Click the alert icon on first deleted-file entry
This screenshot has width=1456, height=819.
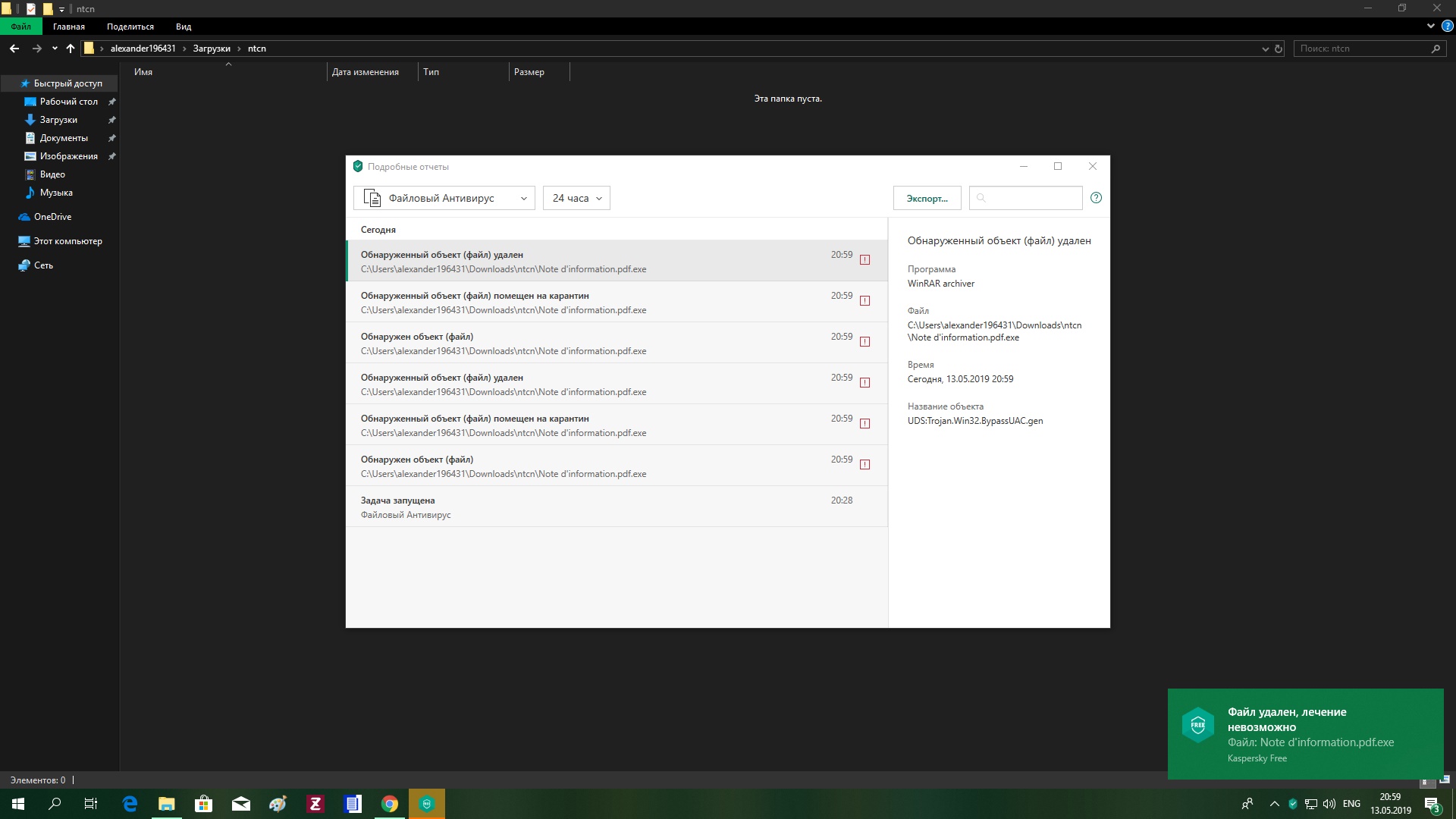coord(864,260)
